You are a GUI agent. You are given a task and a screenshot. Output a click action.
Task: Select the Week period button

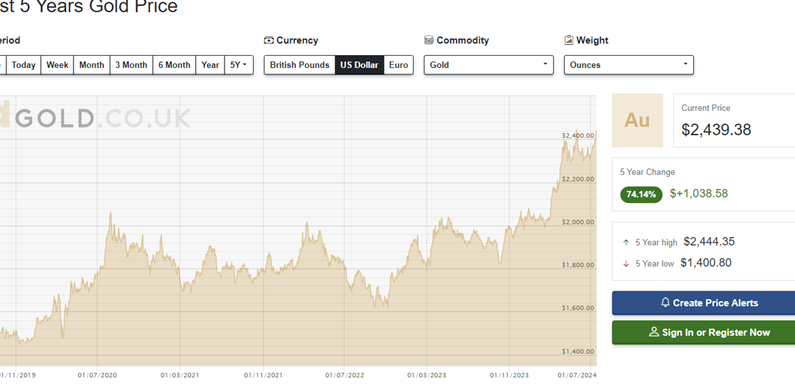pos(57,65)
